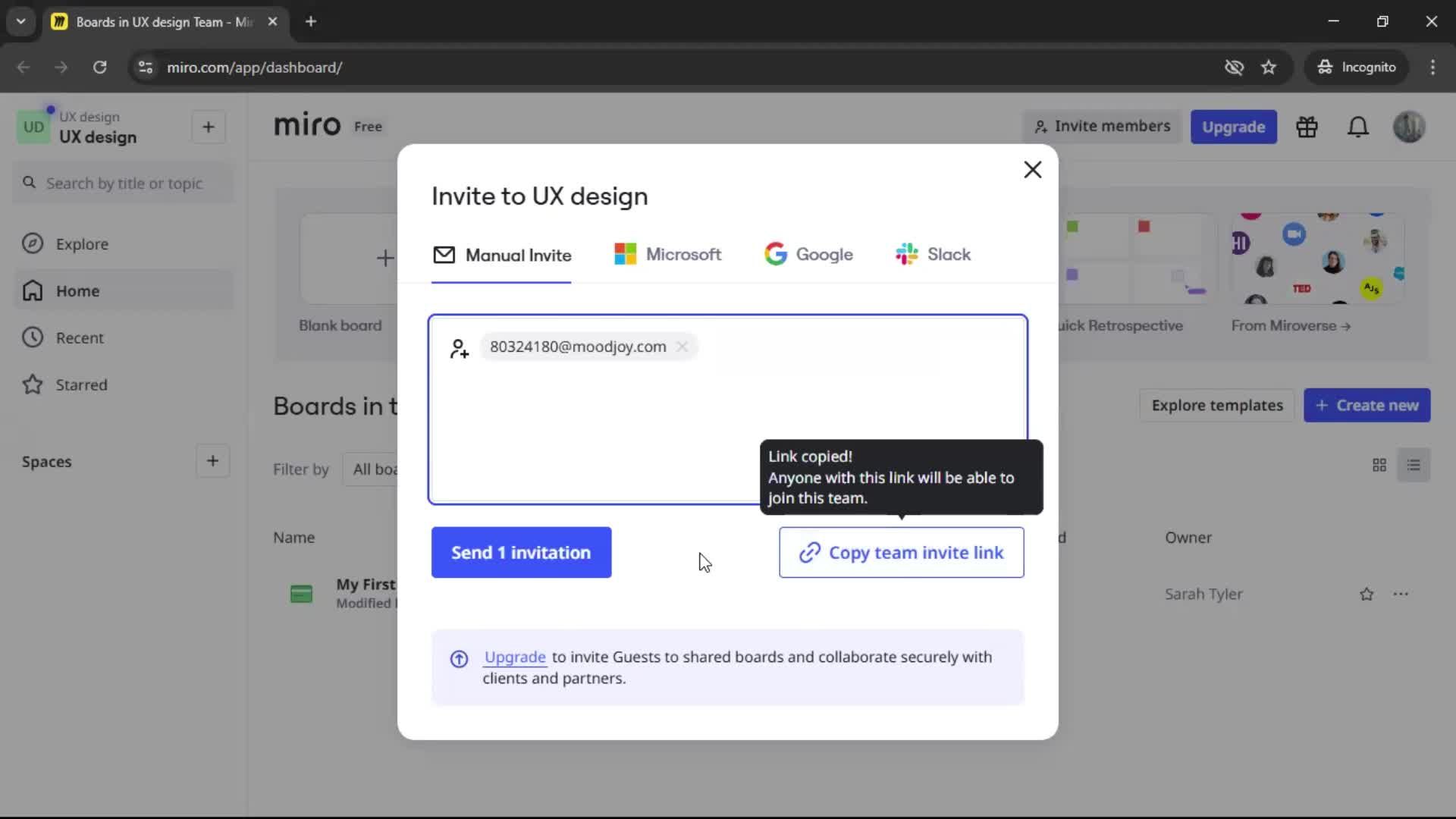The image size is (1456, 819).
Task: Go to Home in the sidebar
Action: (124, 291)
